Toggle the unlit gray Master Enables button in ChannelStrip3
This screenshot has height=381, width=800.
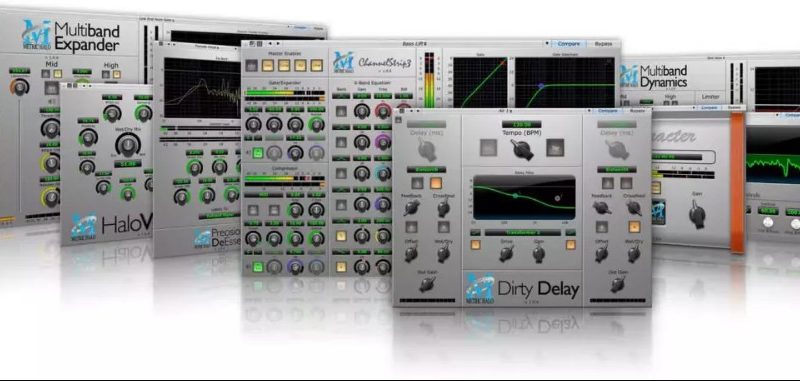(x=251, y=65)
